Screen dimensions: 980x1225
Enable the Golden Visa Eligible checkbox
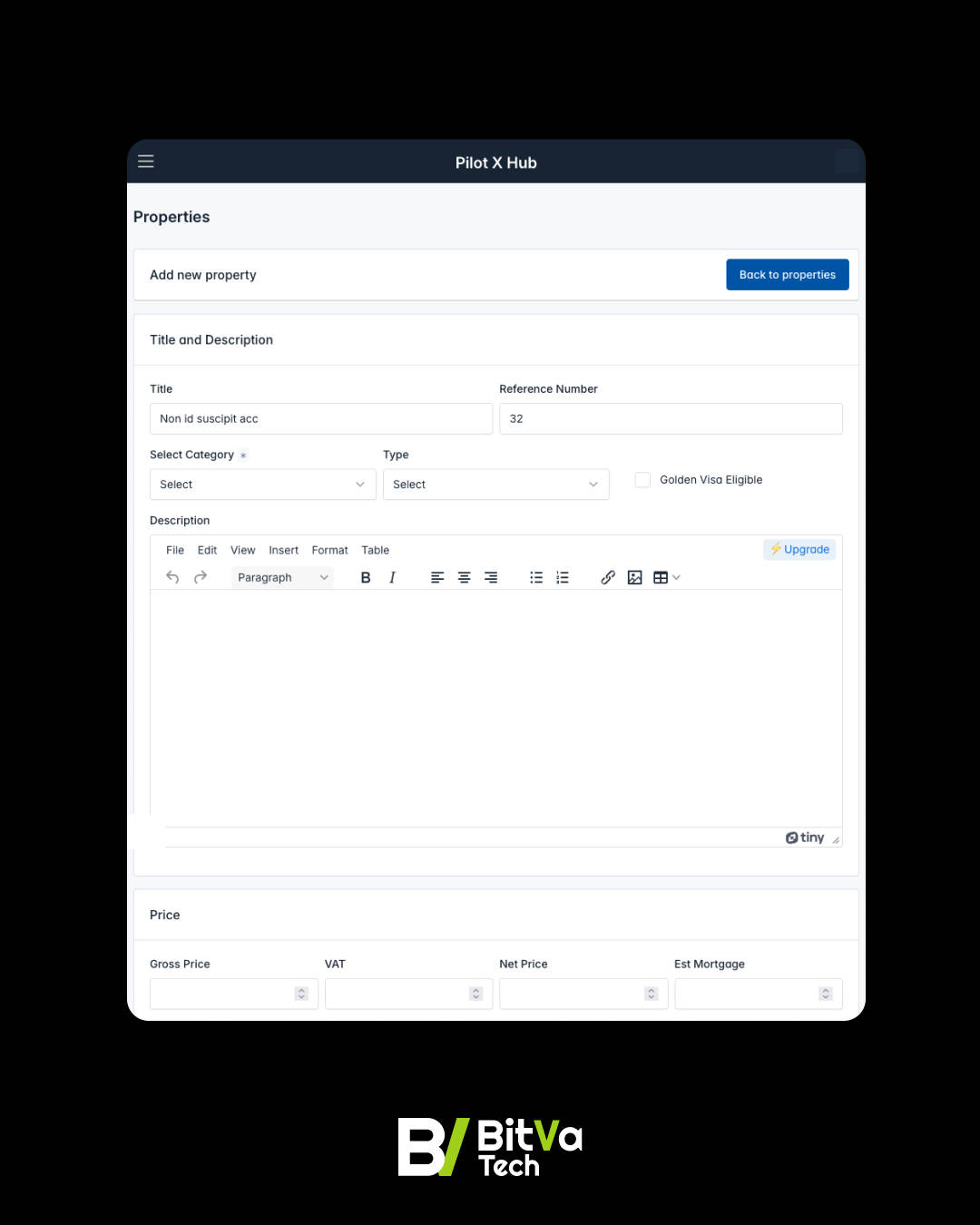642,480
